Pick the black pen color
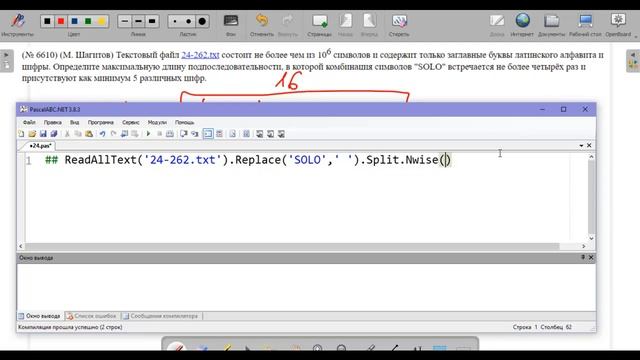The image size is (640, 360). click(47, 21)
